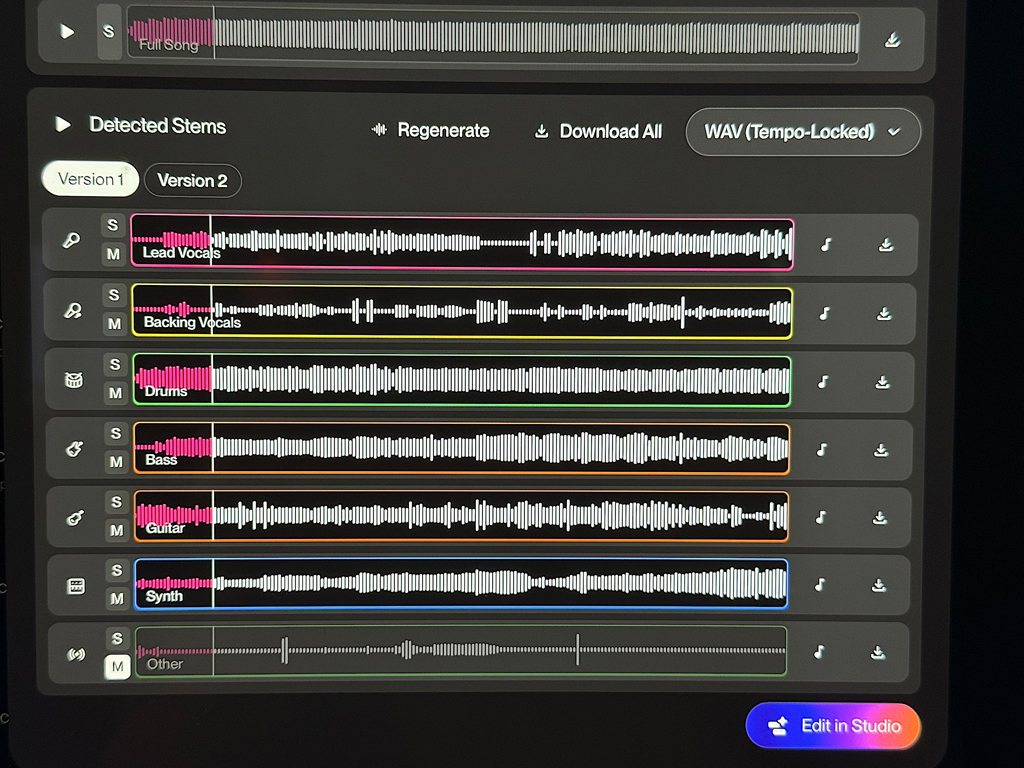Download the Synth stem
Screen dimensions: 1024x768
click(x=879, y=585)
